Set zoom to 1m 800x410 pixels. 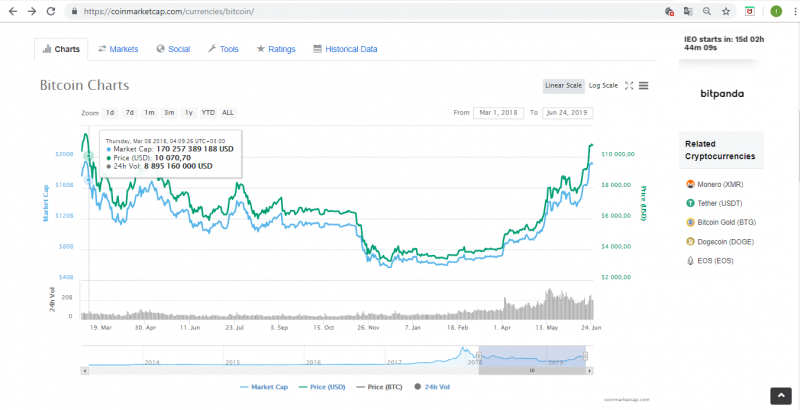149,113
